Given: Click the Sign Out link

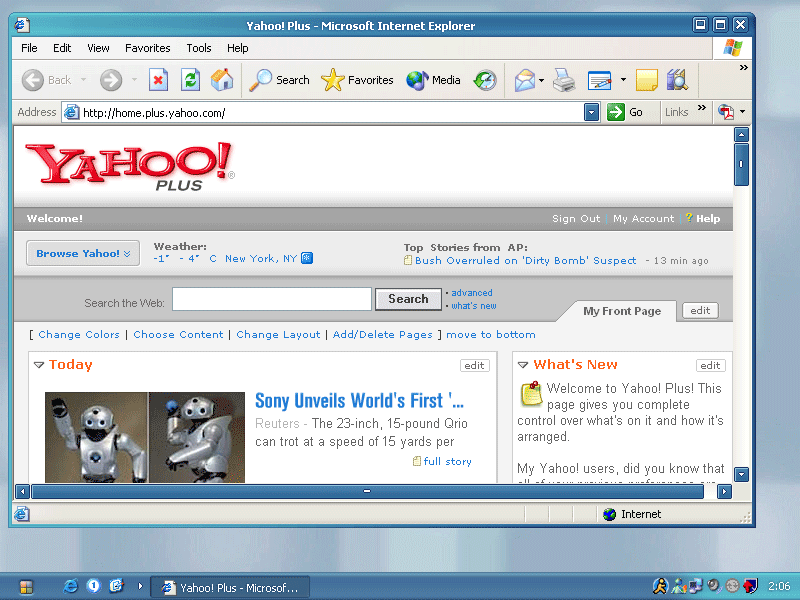Looking at the screenshot, I should click(576, 218).
